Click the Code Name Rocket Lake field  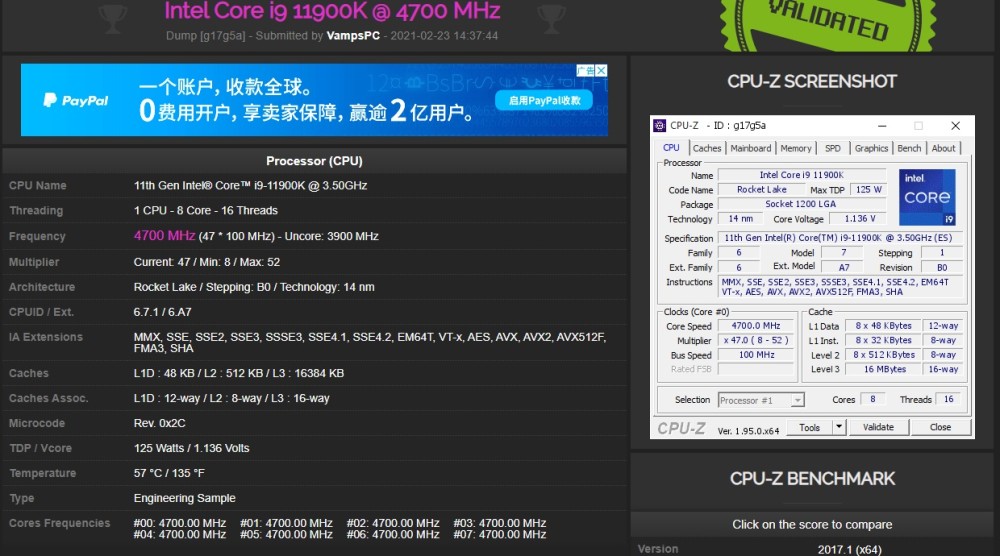click(761, 189)
